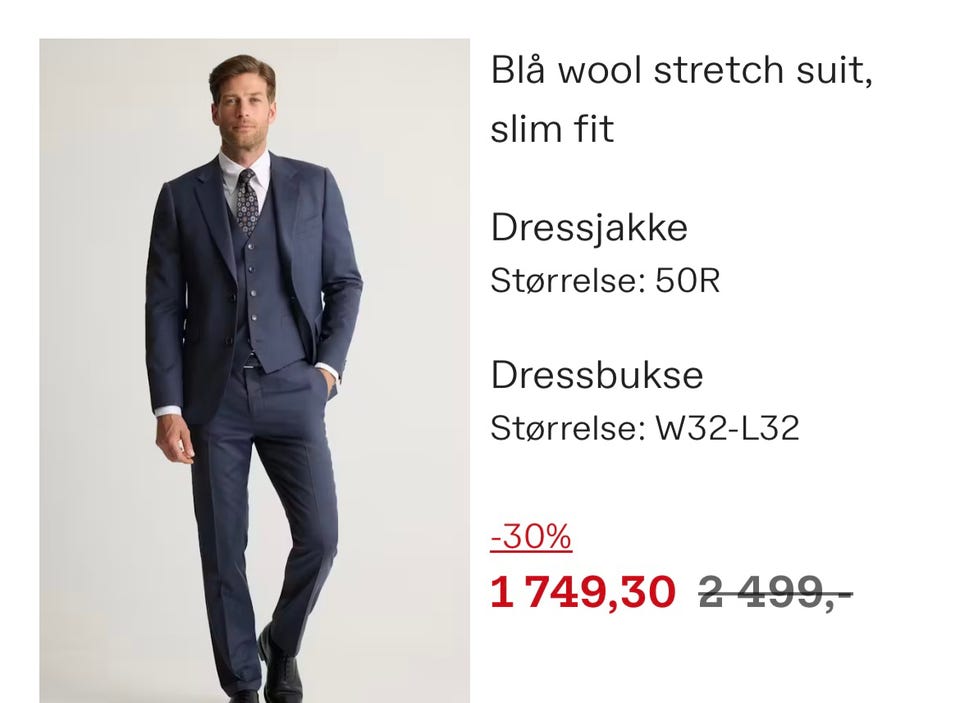Click Dressbukse size W32-L32 text
Screen dimensions: 960x703
pyautogui.click(x=645, y=428)
